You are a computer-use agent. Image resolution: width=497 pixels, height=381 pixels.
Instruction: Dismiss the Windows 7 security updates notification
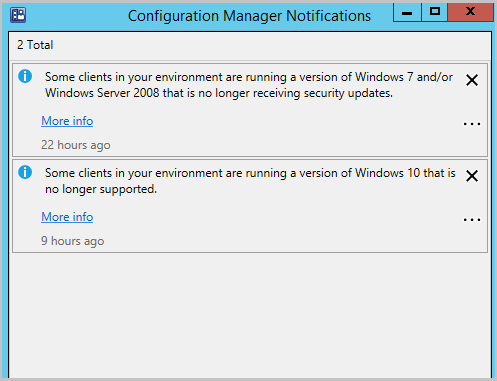(x=472, y=80)
